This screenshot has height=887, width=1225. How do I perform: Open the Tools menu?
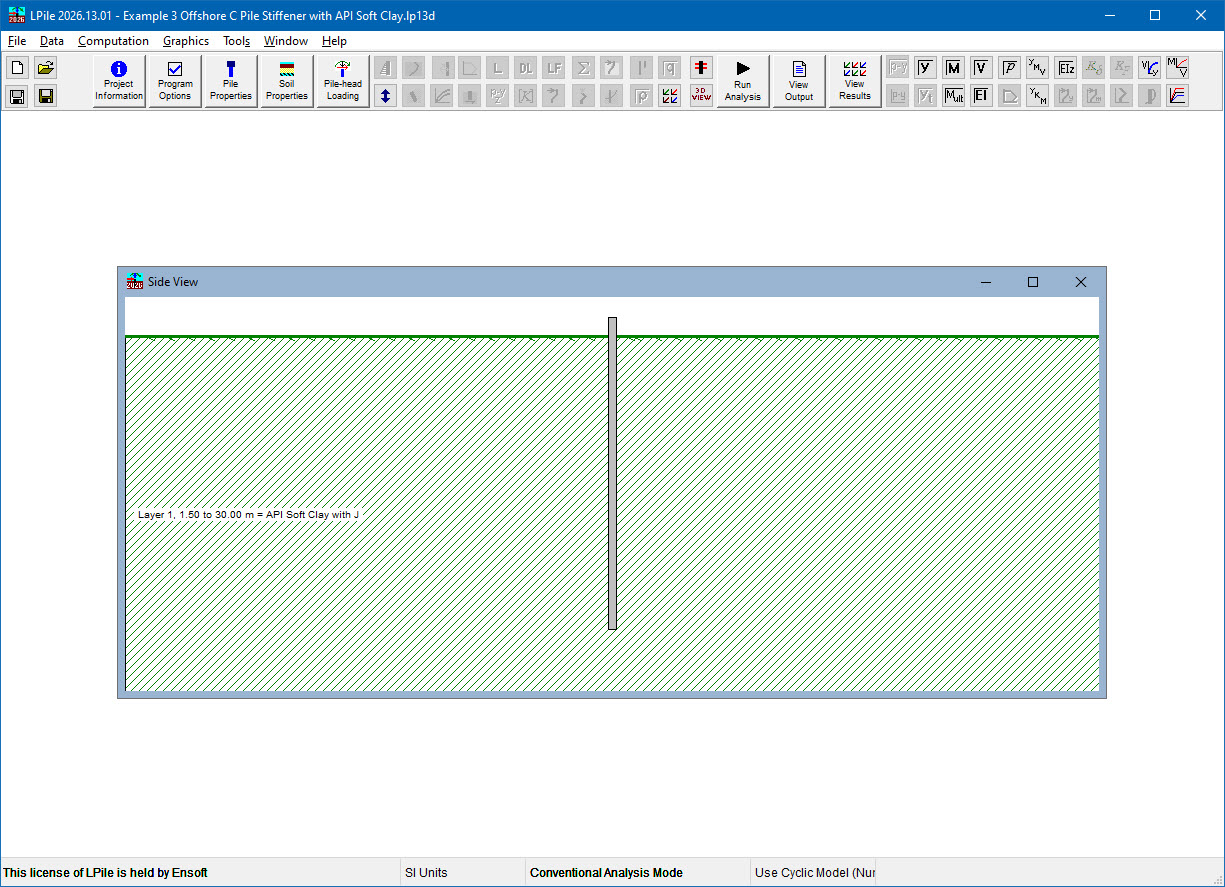coord(237,41)
